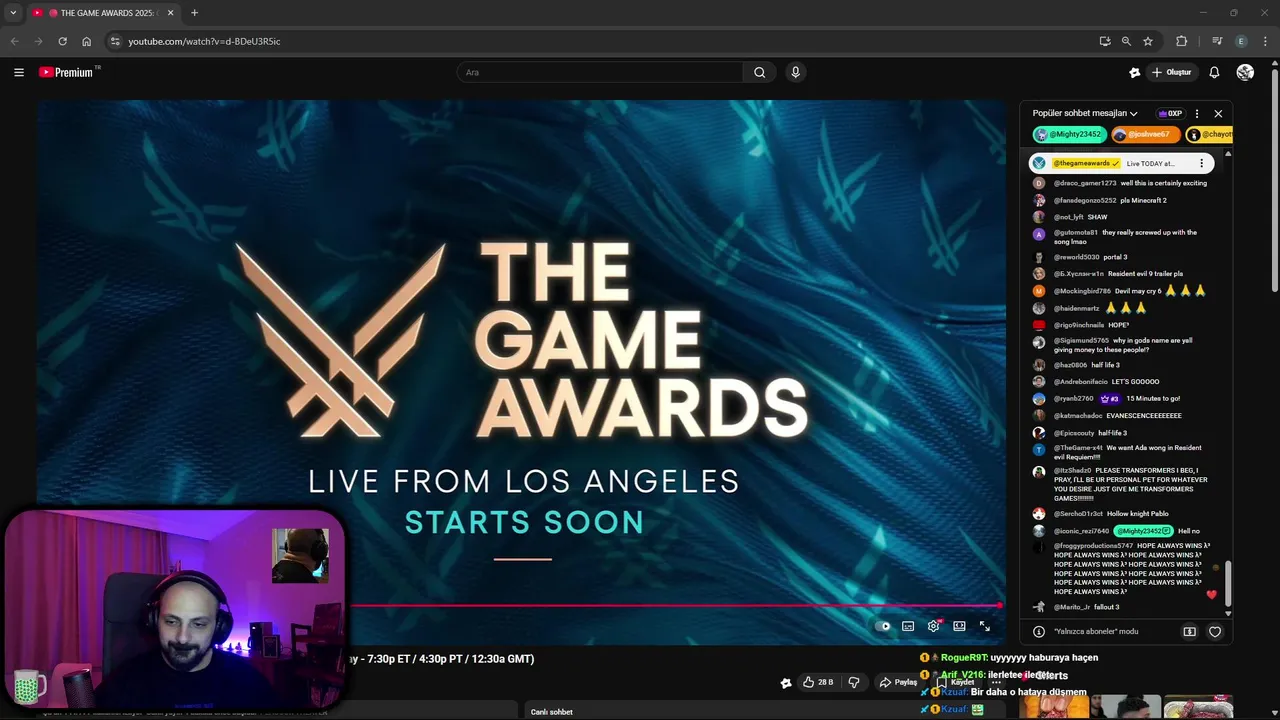This screenshot has width=1280, height=720.
Task: Open the orange @joshvae67 super chat chip
Action: (x=1144, y=134)
